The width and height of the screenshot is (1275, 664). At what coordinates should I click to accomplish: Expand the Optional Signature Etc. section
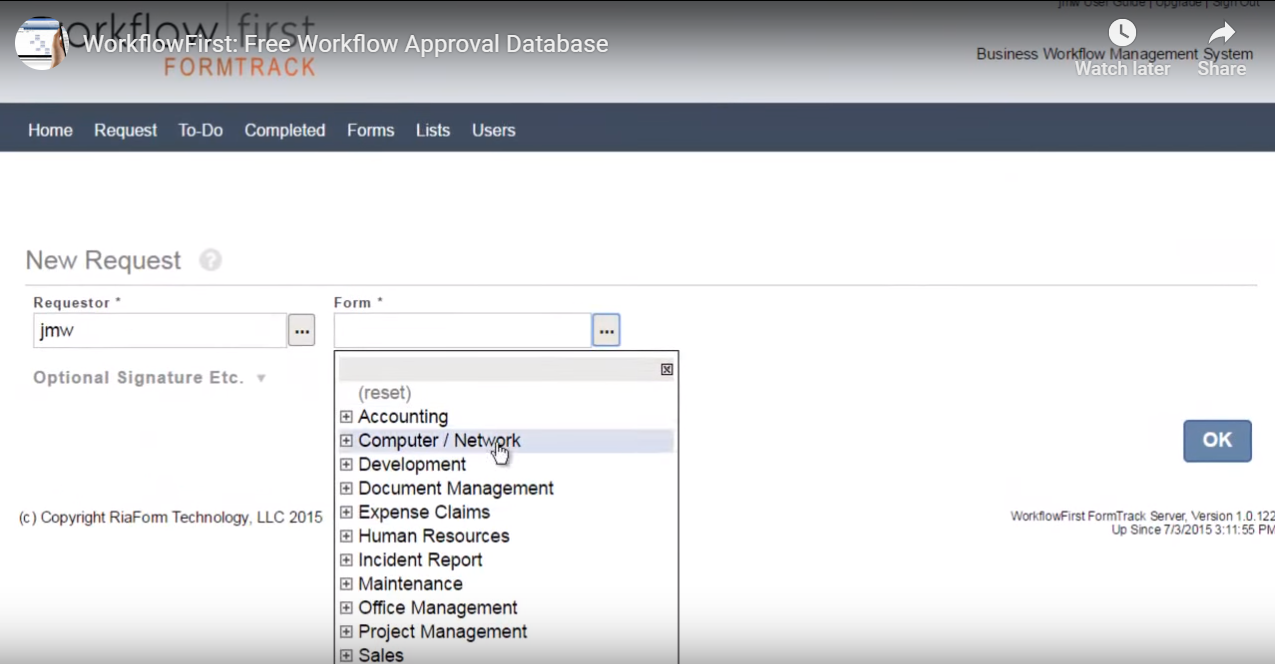tap(148, 377)
